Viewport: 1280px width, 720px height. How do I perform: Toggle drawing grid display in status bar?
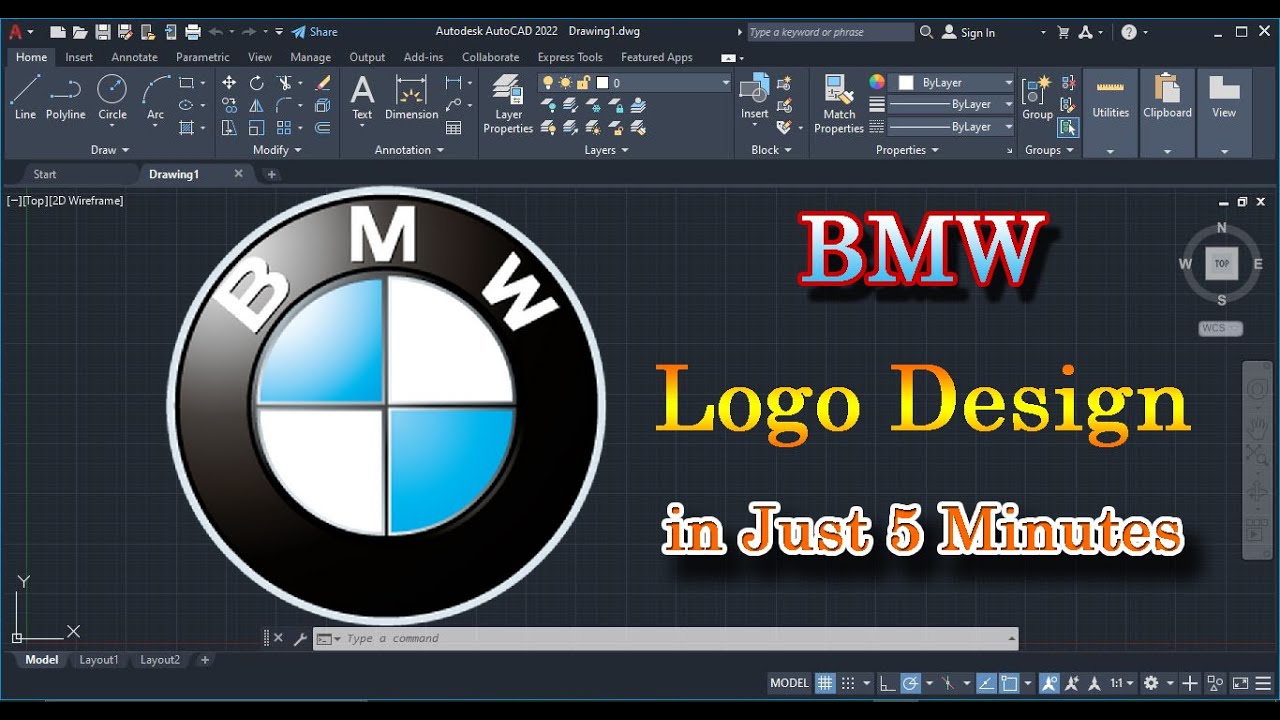[x=825, y=683]
